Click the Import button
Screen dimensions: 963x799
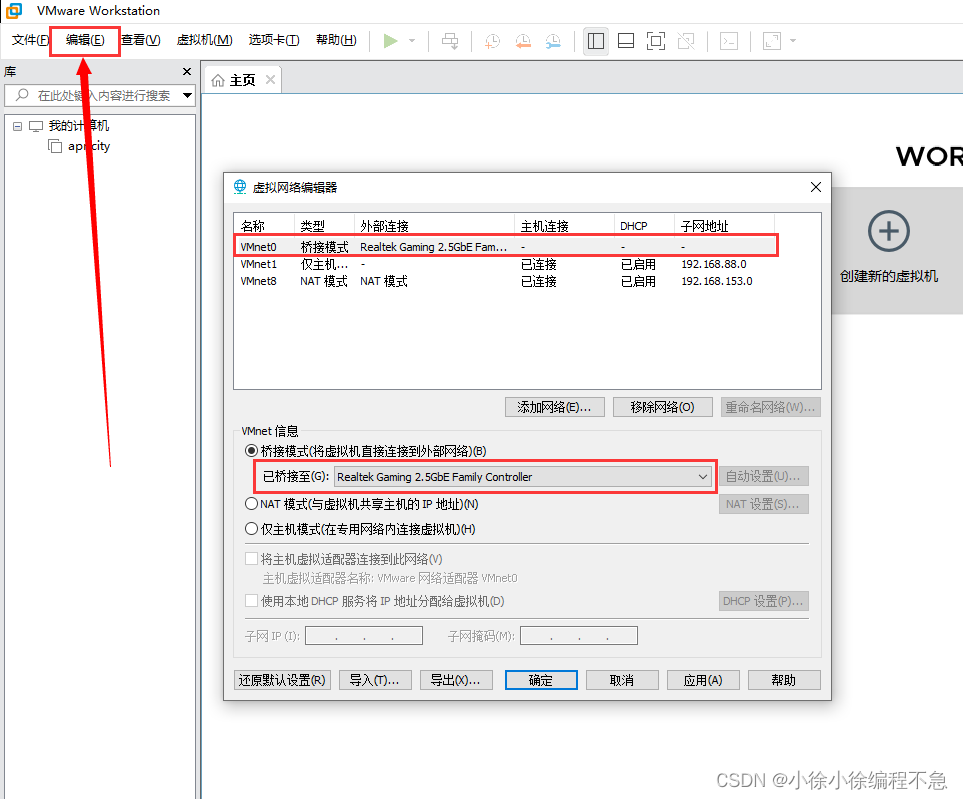pos(375,680)
